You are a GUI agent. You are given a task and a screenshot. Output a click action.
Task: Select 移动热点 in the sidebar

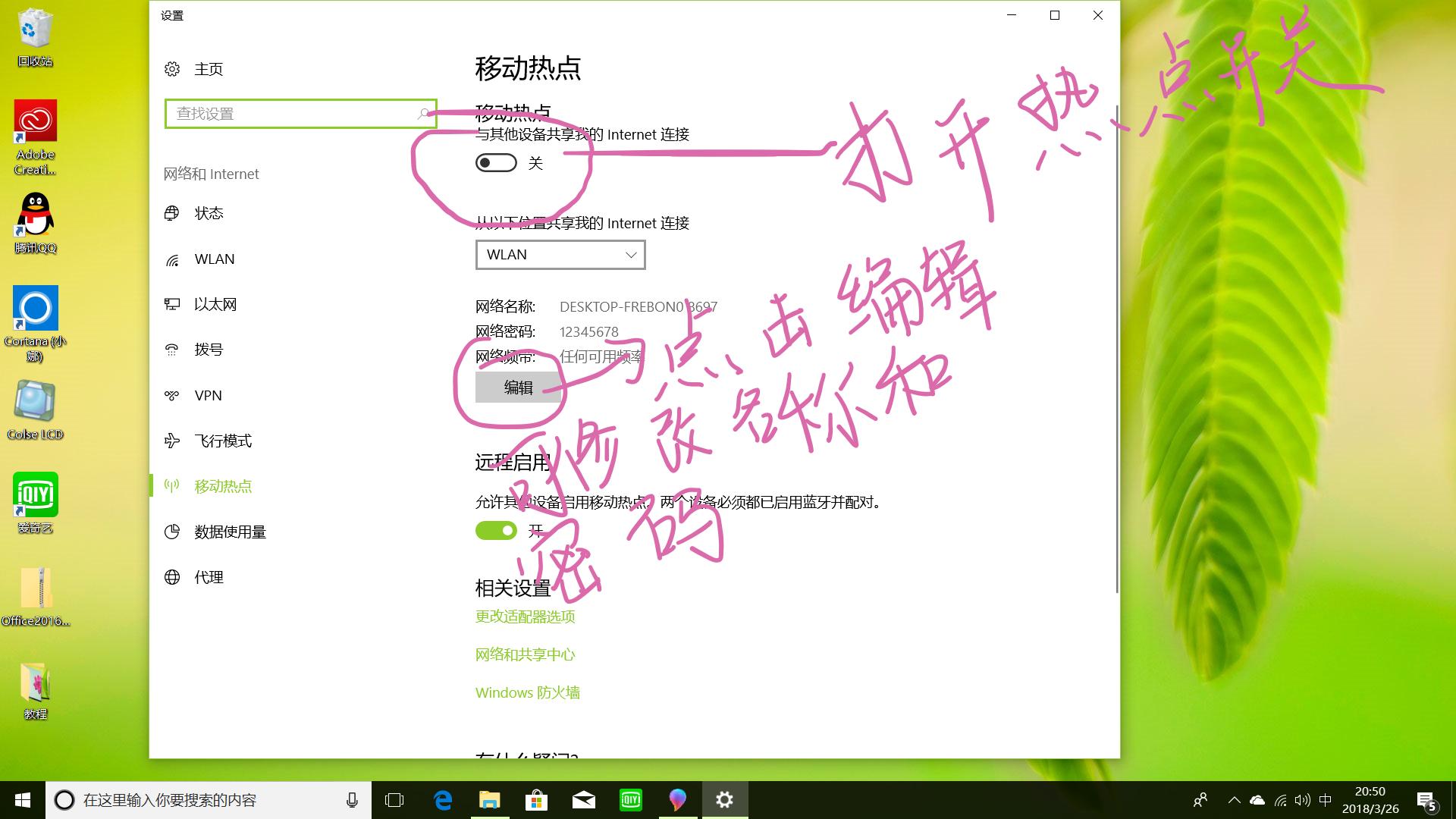point(224,486)
